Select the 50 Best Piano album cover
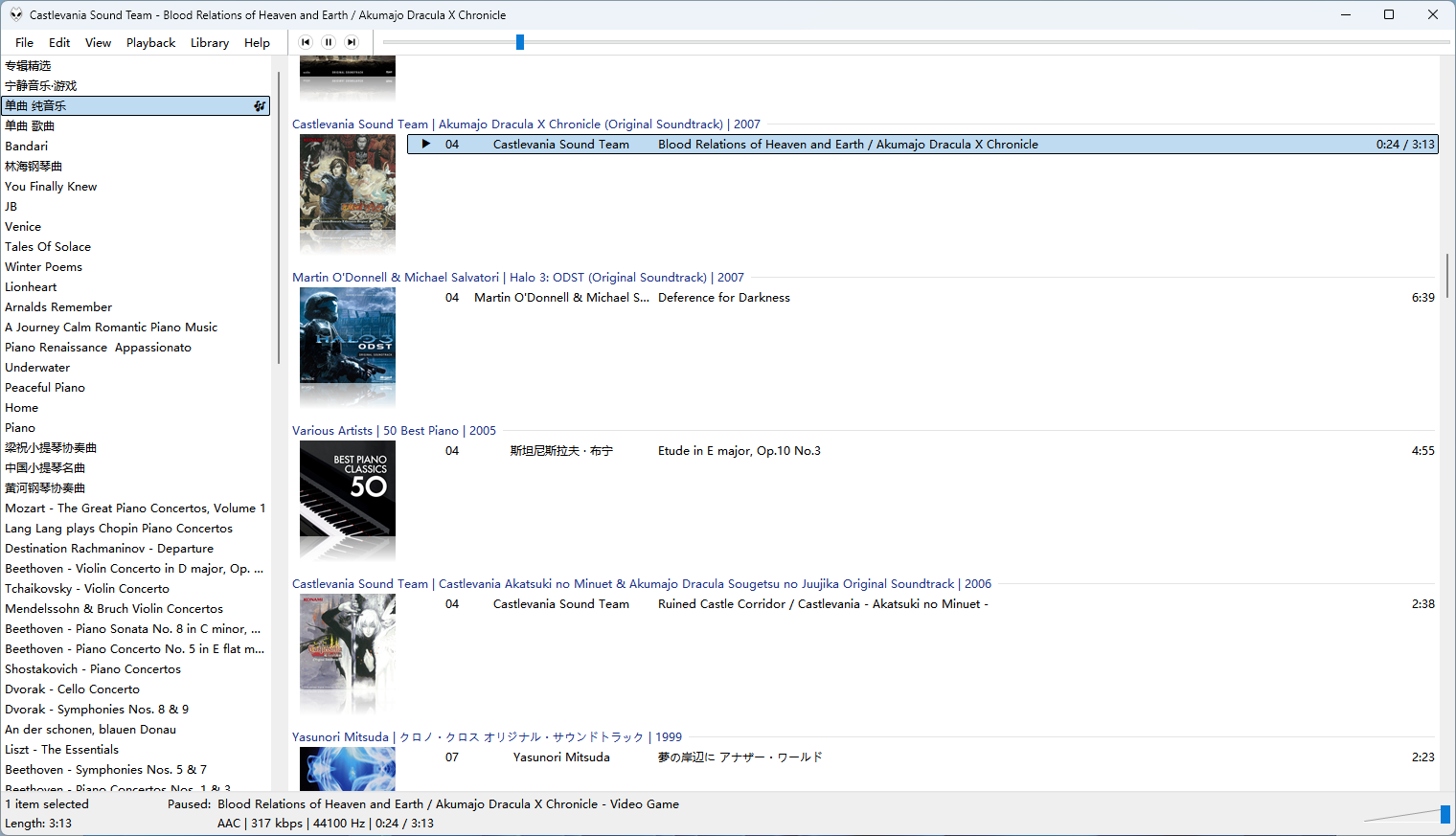Image resolution: width=1456 pixels, height=836 pixels. coord(348,488)
